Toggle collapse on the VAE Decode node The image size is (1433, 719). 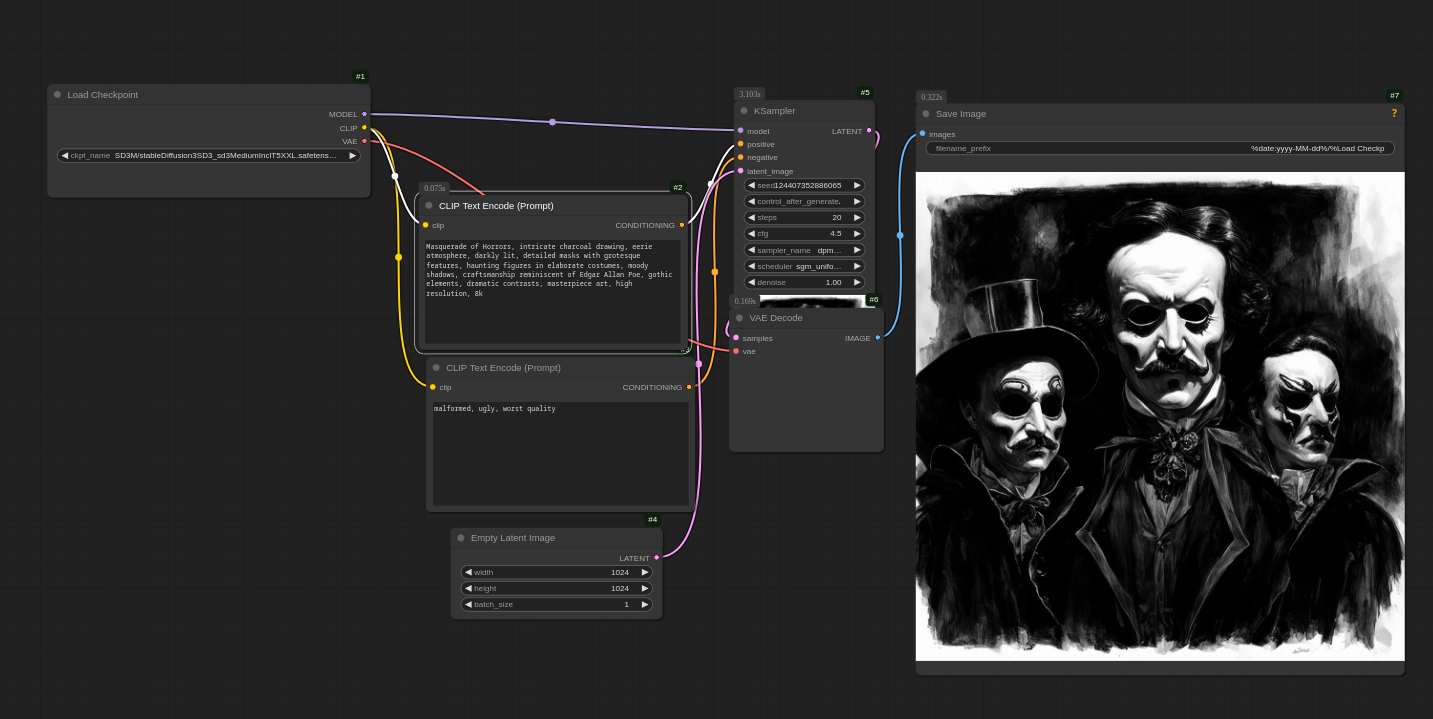(740, 318)
